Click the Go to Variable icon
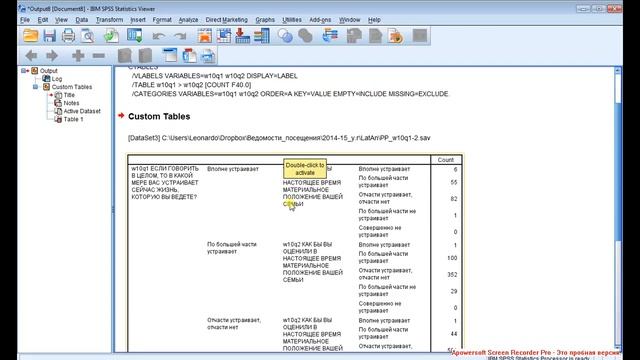Image resolution: width=640 pixels, height=360 pixels. 242,36
